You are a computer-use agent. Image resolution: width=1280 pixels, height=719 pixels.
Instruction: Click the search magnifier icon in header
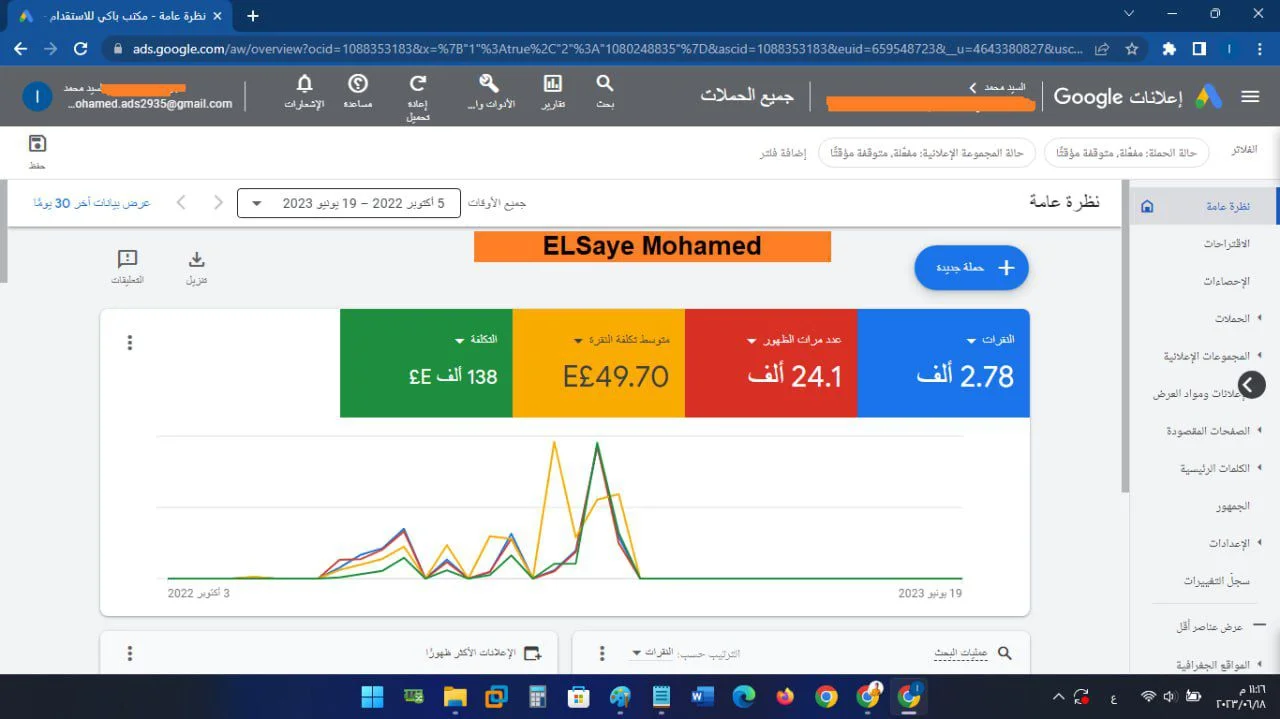coord(605,85)
